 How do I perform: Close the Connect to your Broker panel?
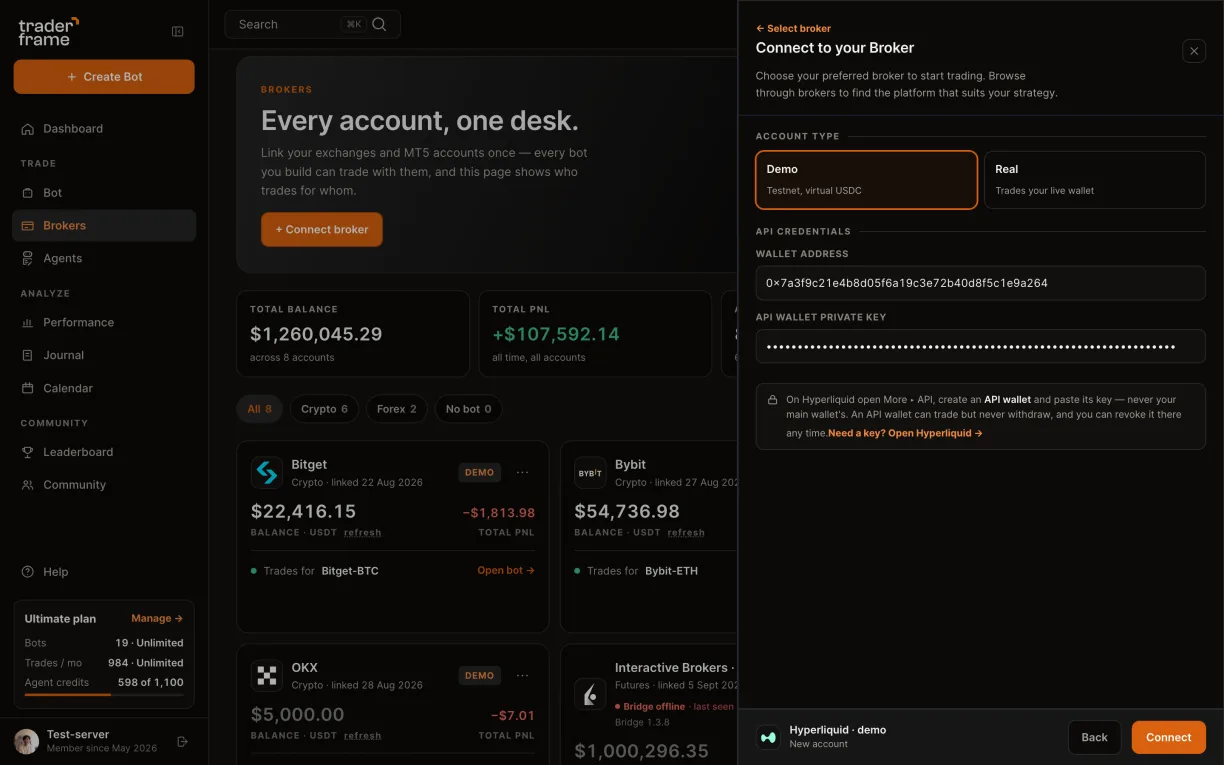click(x=1194, y=51)
